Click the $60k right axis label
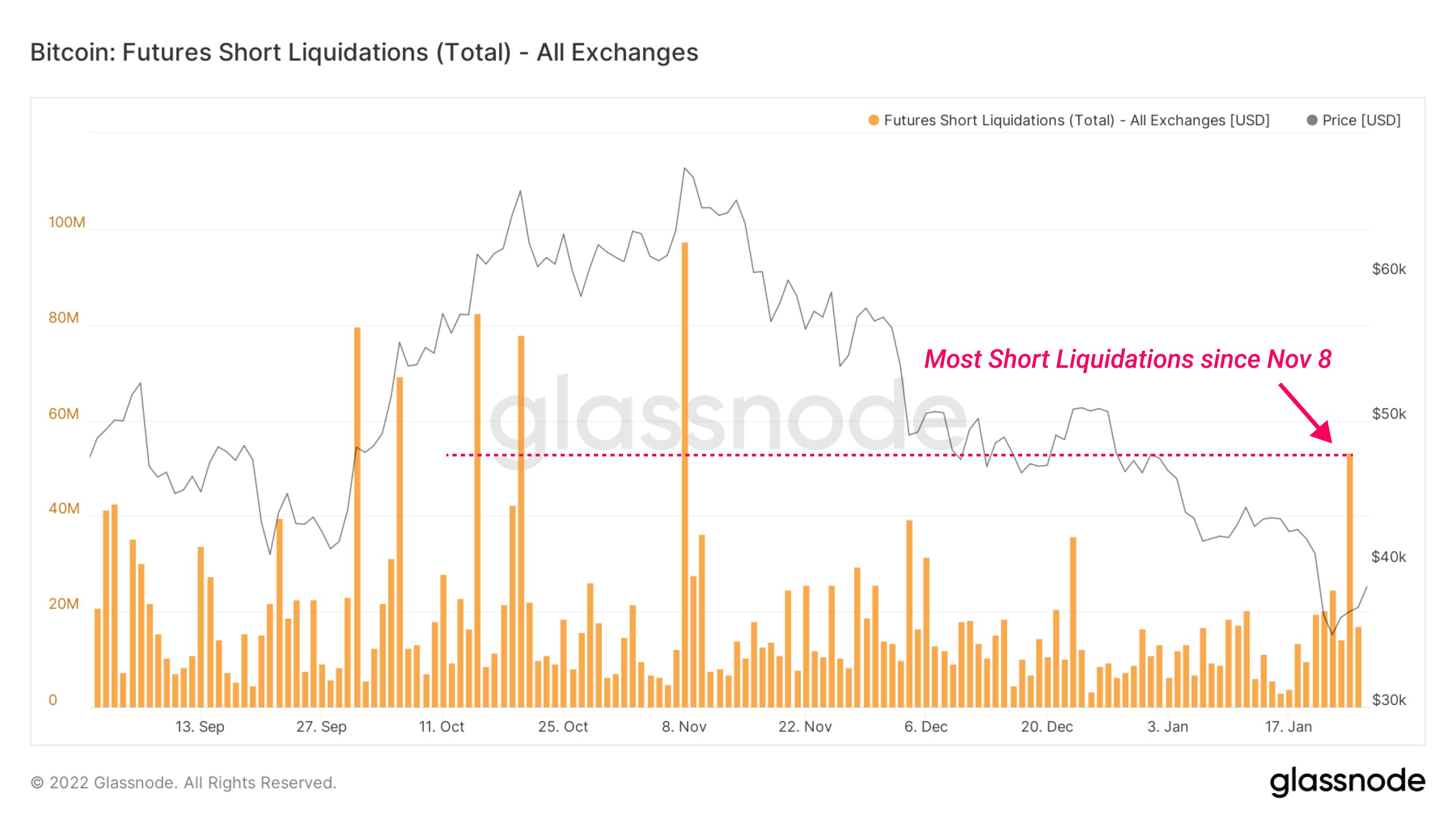Image resolution: width=1456 pixels, height=819 pixels. pyautogui.click(x=1389, y=269)
